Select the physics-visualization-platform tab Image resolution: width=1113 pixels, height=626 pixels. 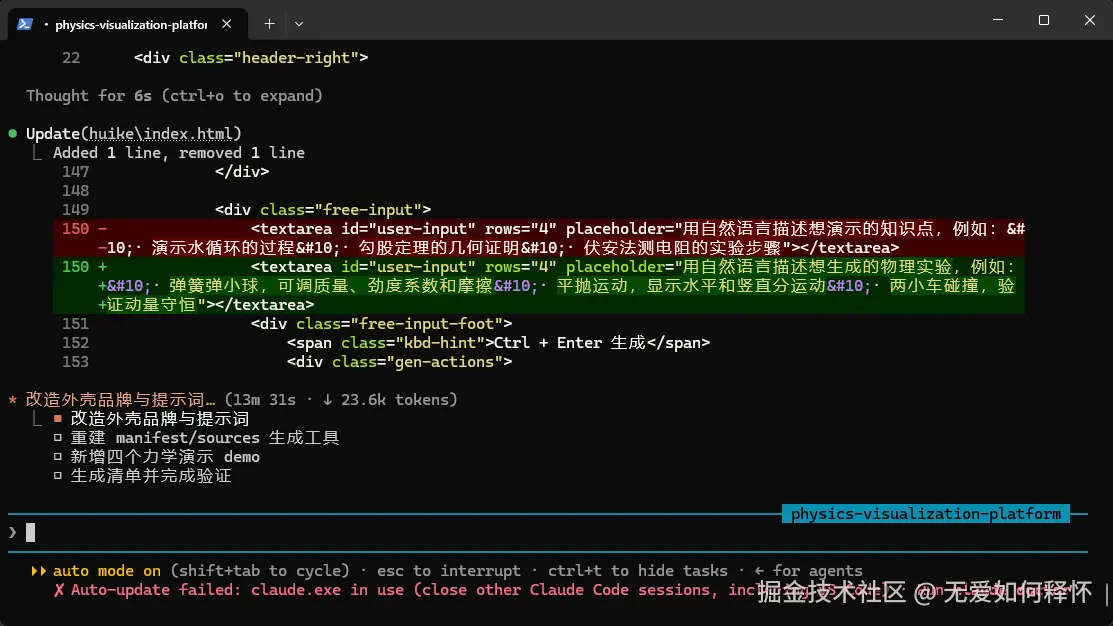point(128,24)
